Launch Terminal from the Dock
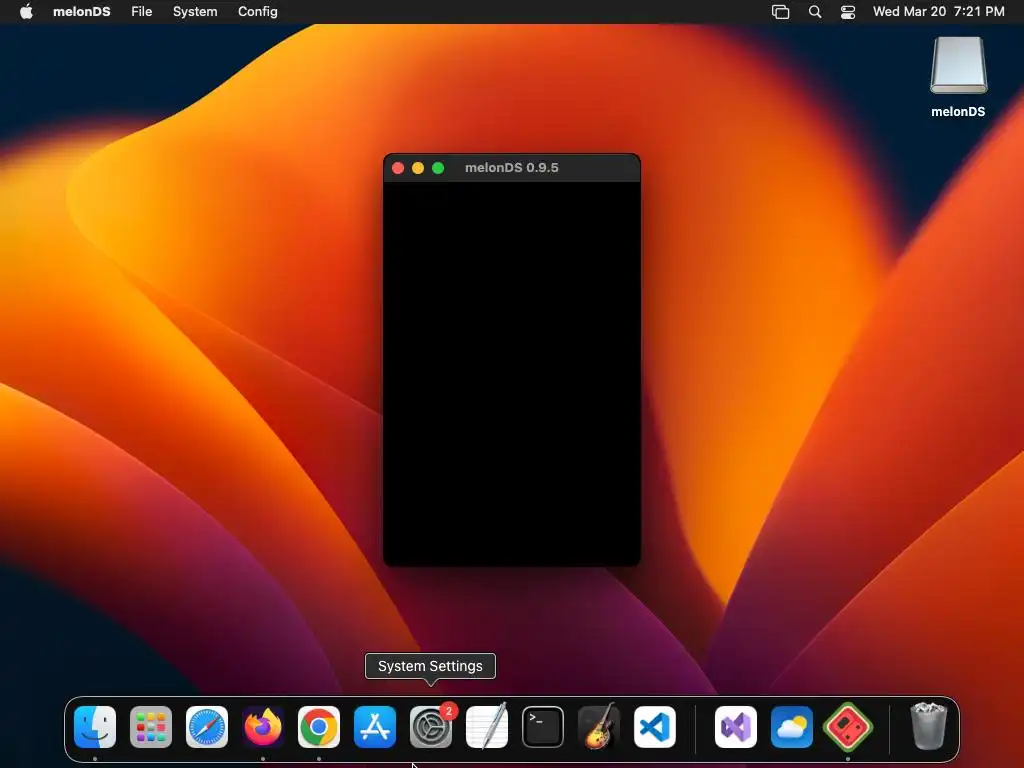 (543, 727)
